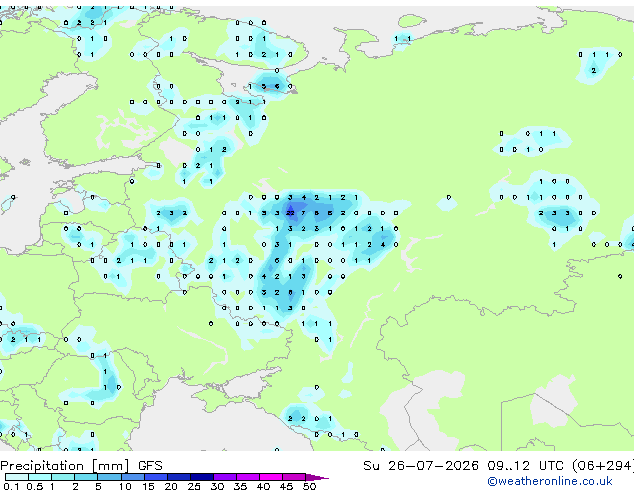The height and width of the screenshot is (490, 634).
Task: Click the above-50 arrow tip of legend
Action: pos(317,477)
